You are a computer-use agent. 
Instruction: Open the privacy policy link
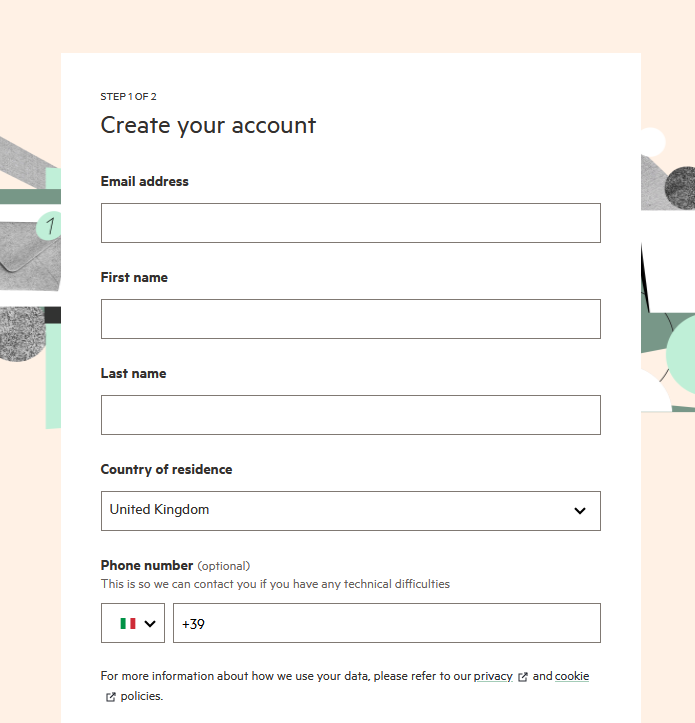493,676
